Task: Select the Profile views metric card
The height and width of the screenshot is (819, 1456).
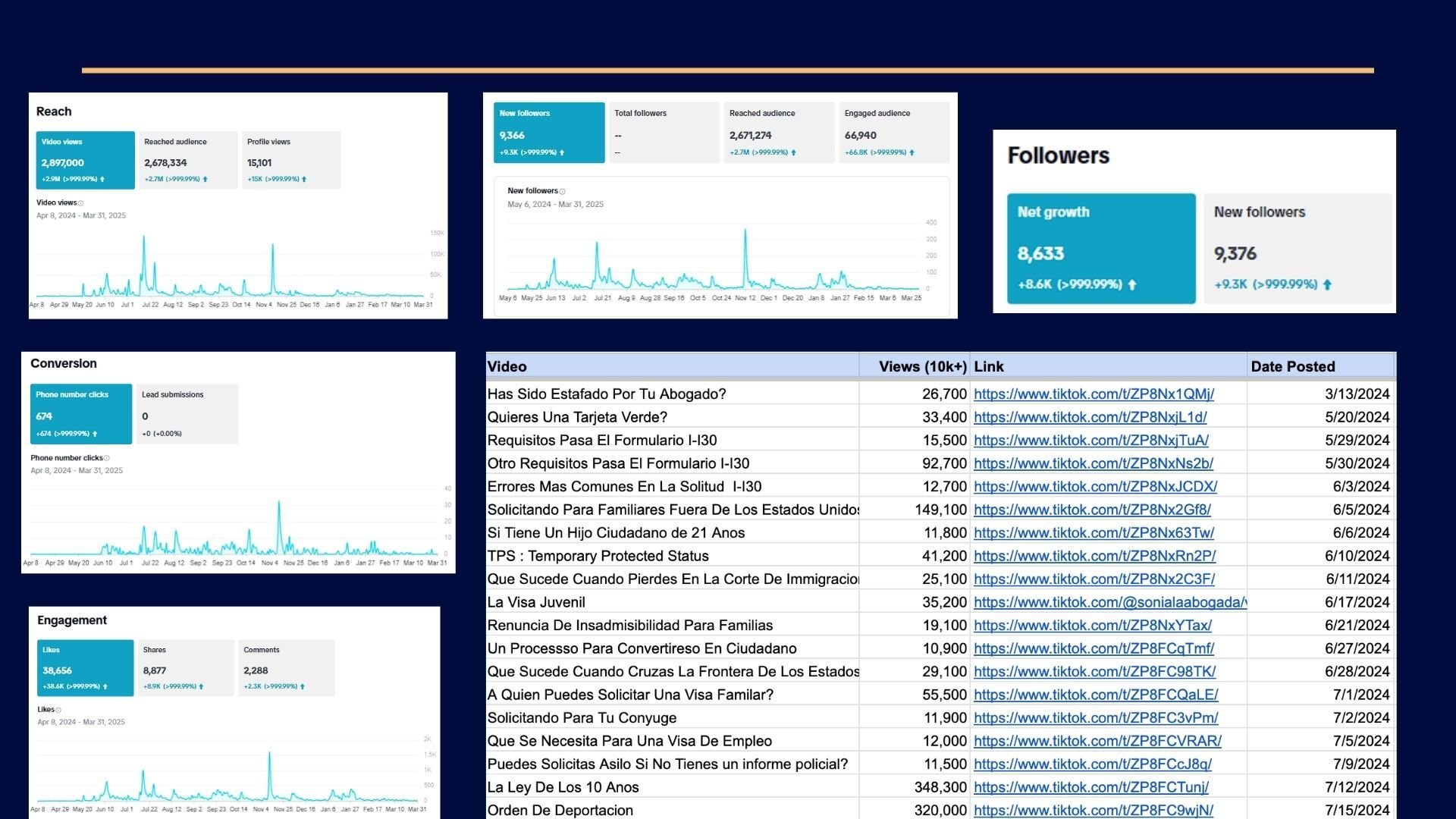Action: 291,160
